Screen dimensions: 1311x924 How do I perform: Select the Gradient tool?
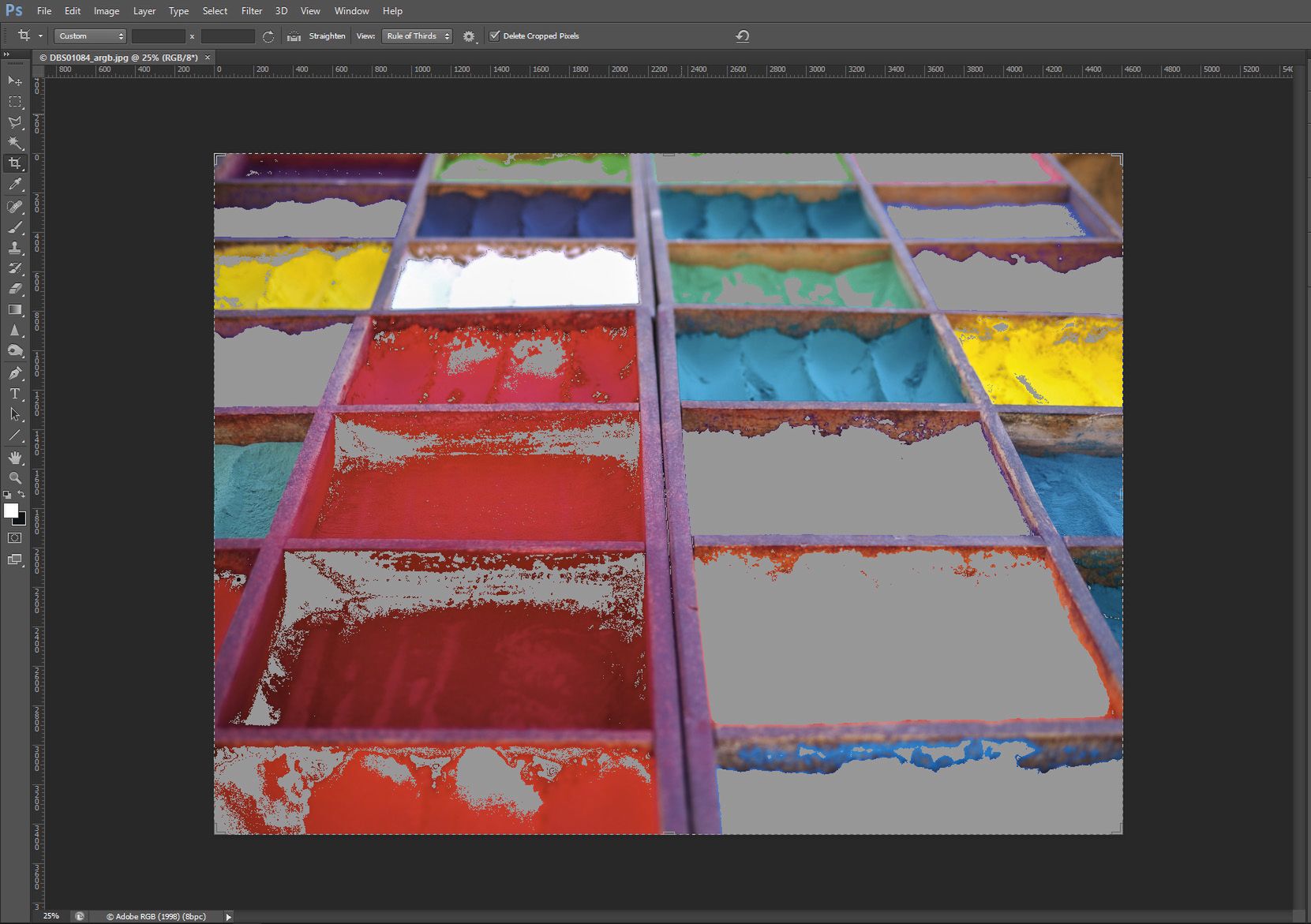(15, 309)
